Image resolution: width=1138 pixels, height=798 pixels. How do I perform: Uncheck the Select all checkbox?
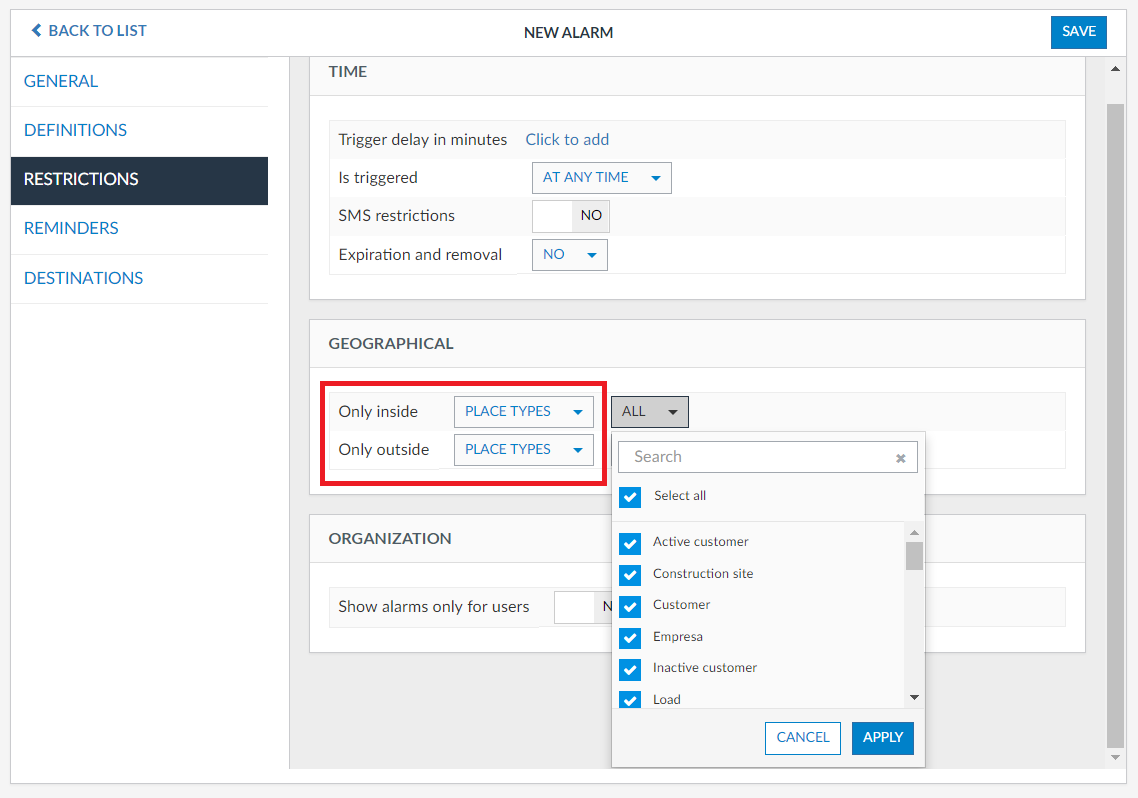630,497
